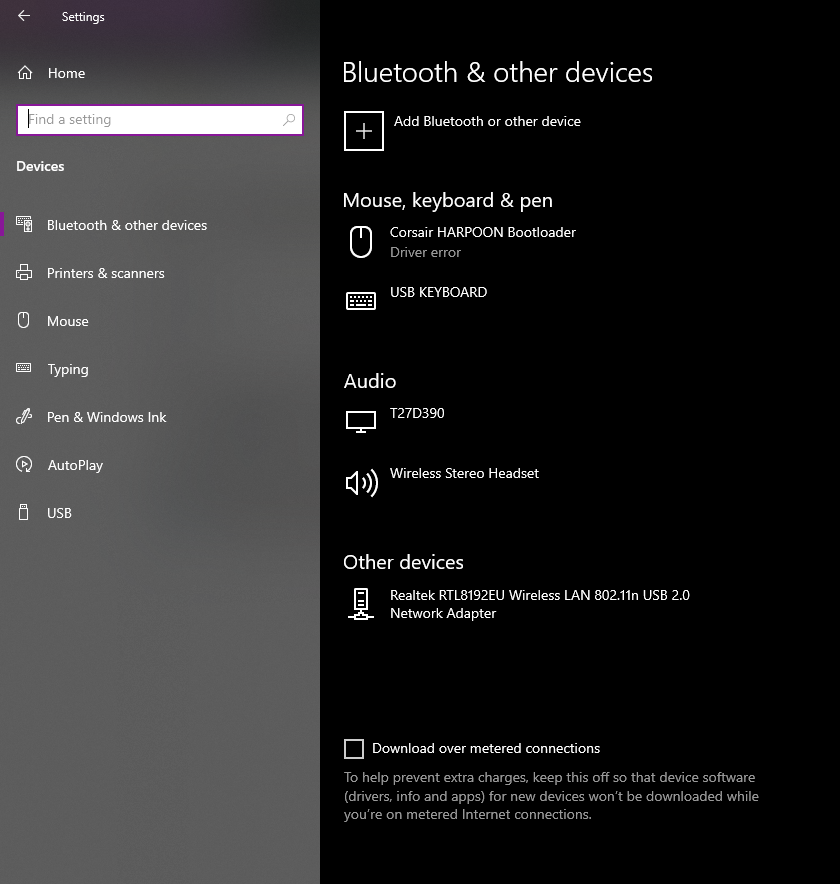The height and width of the screenshot is (884, 840).
Task: Enable Download over metered connections checkbox
Action: (x=354, y=749)
